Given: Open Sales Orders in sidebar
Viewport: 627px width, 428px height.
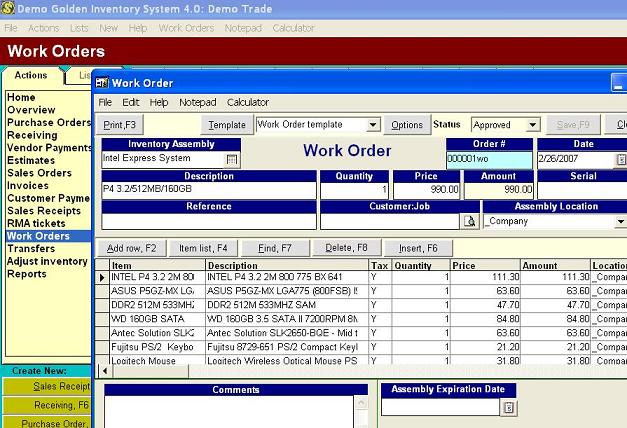Looking at the screenshot, I should (40, 173).
